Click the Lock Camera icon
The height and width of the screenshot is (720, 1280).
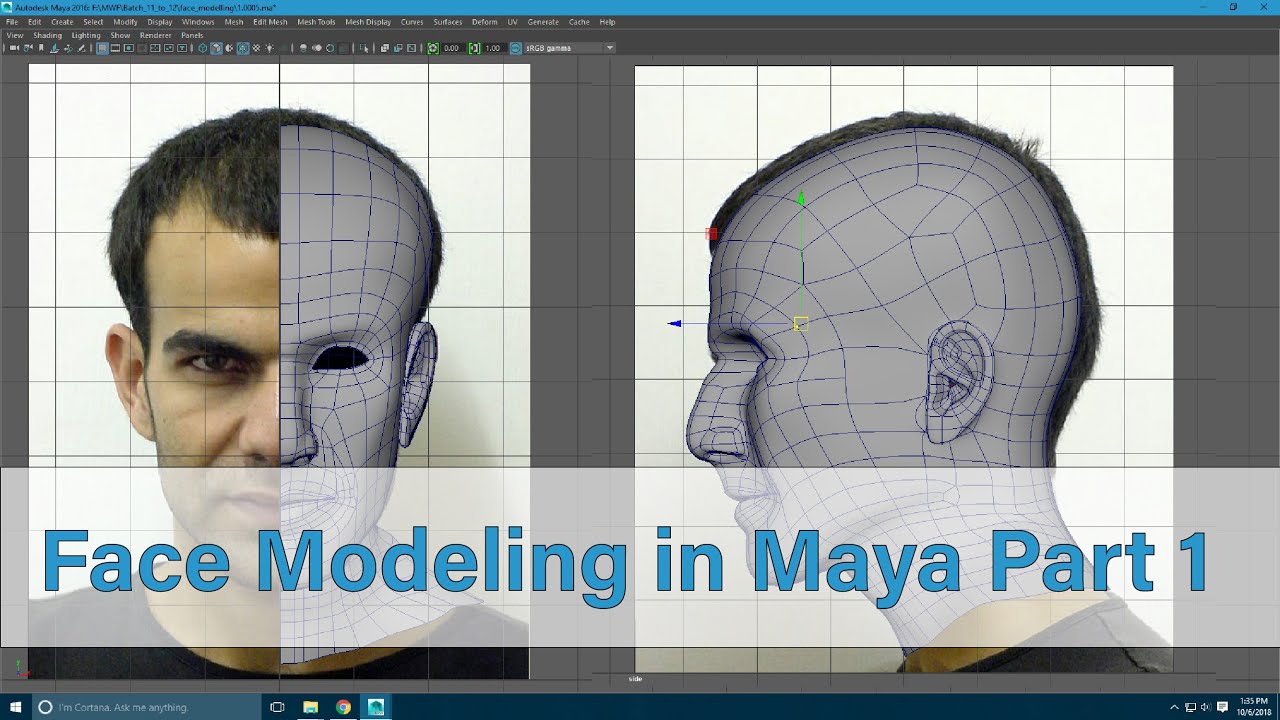click(x=28, y=48)
